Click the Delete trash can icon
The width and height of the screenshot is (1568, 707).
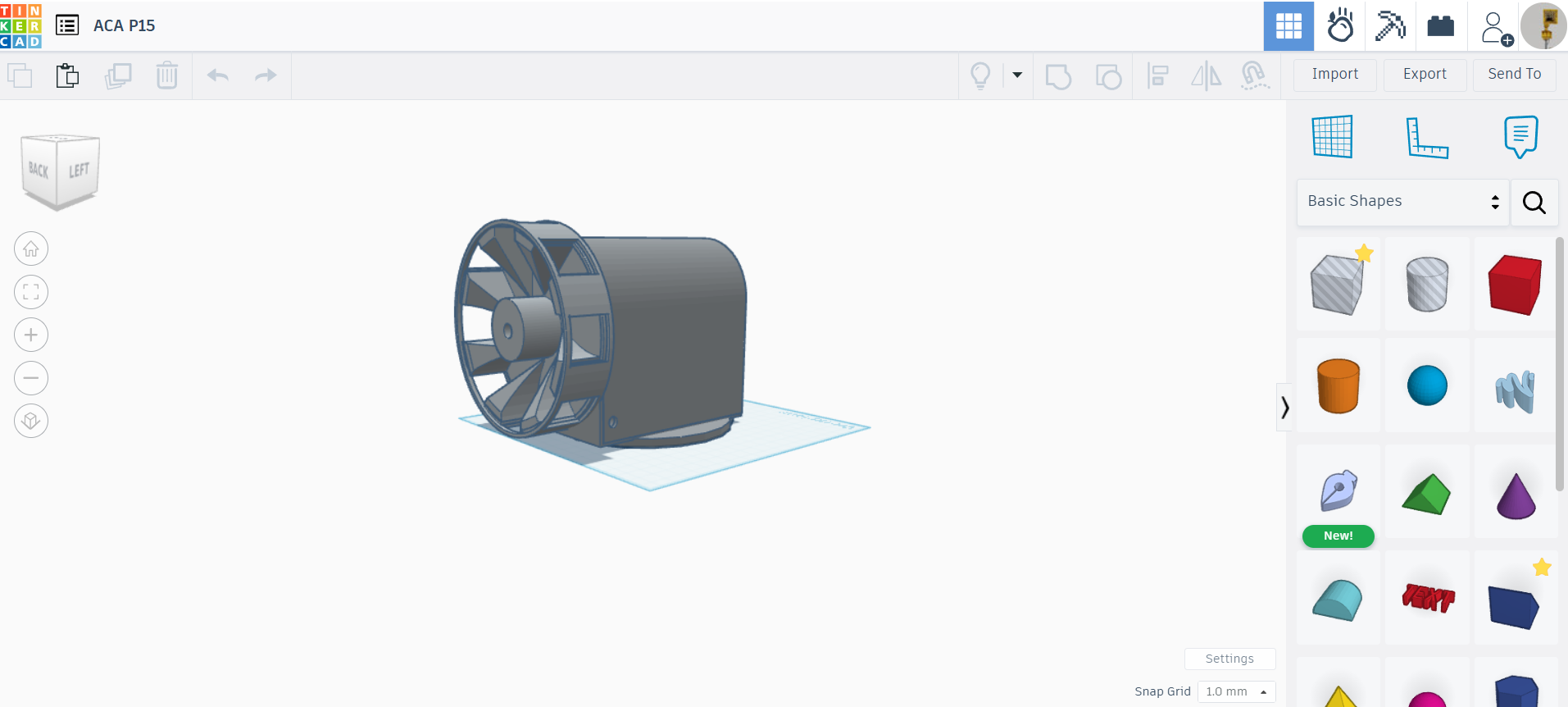tap(167, 75)
